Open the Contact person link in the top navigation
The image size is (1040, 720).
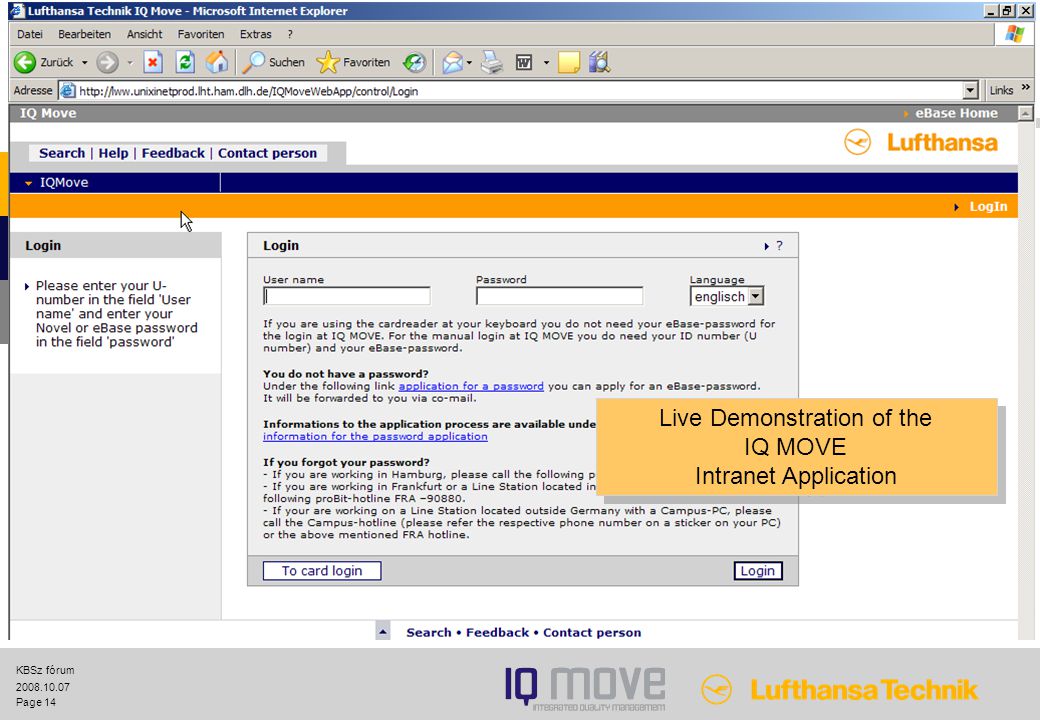267,153
